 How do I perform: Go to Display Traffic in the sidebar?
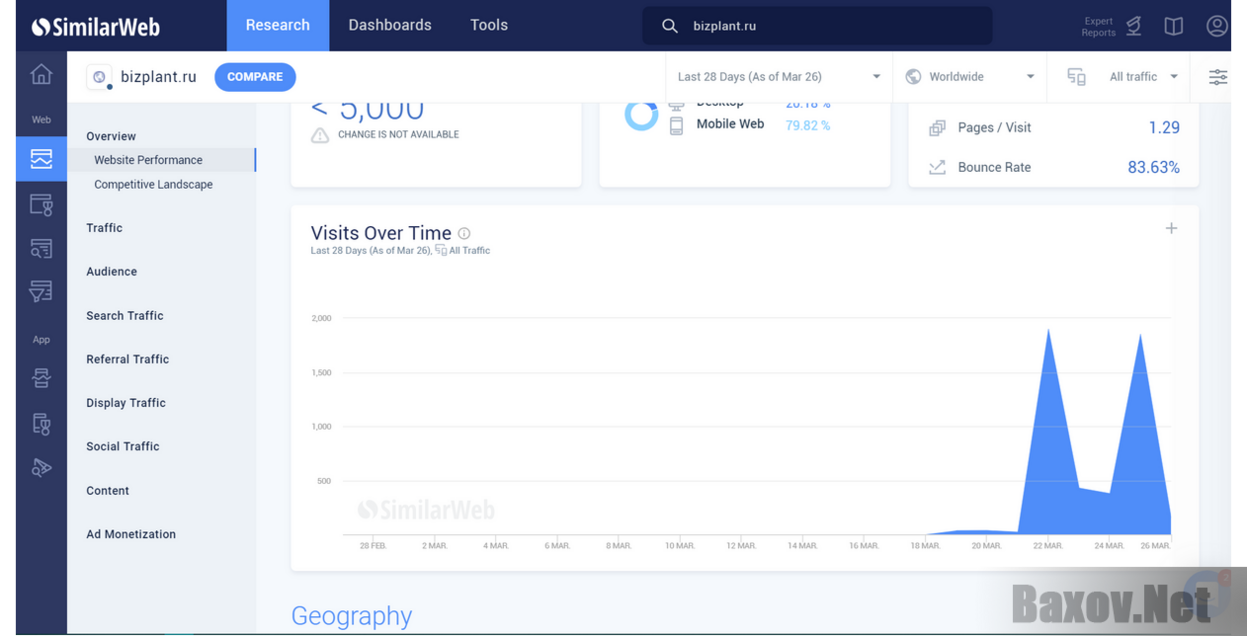pos(126,403)
